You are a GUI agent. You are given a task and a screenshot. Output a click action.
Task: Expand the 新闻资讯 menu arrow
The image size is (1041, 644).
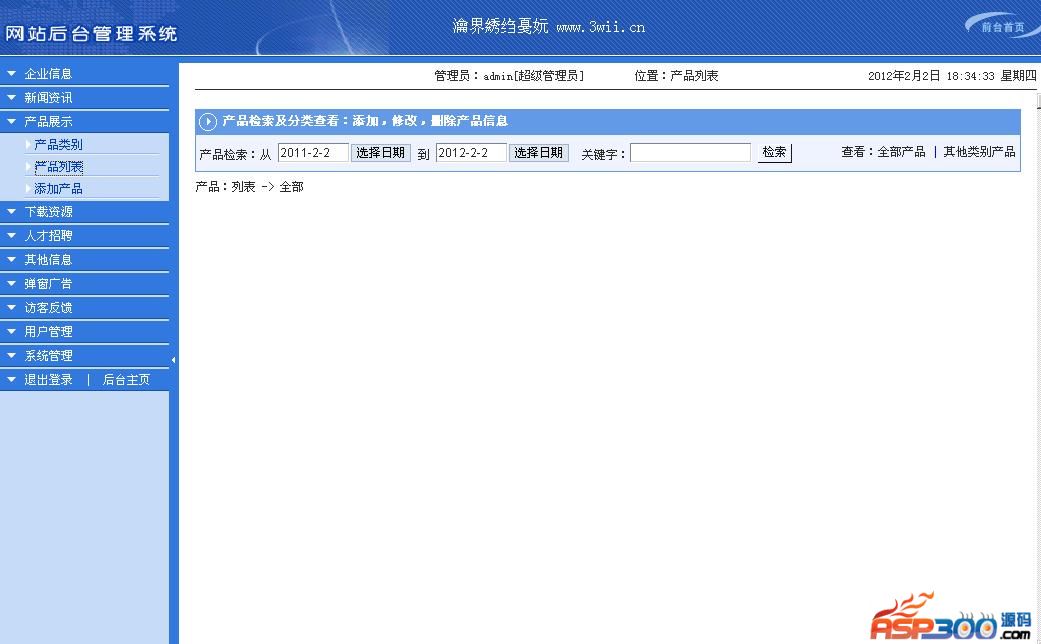(x=11, y=98)
